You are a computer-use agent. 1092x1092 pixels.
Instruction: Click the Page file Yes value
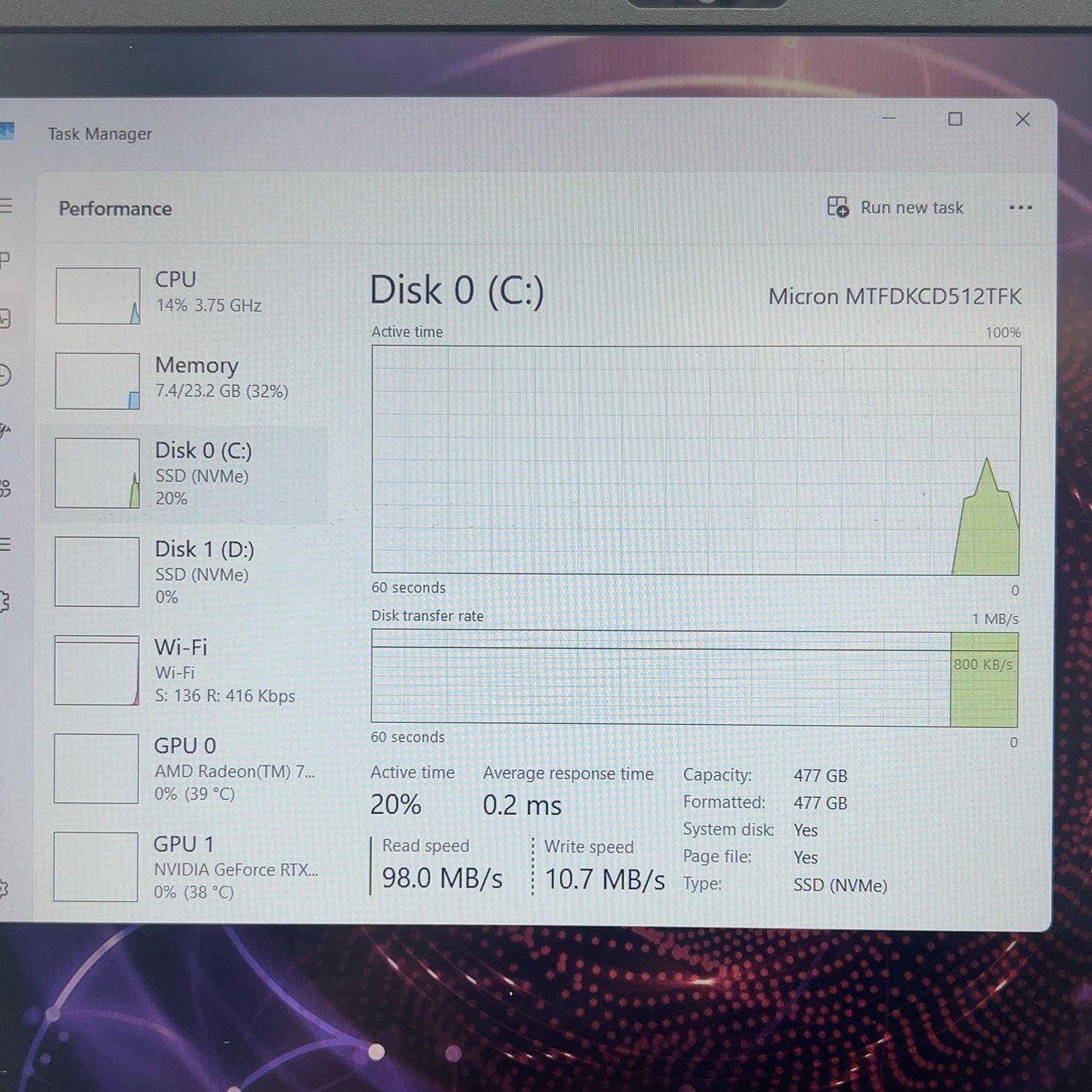tap(806, 858)
